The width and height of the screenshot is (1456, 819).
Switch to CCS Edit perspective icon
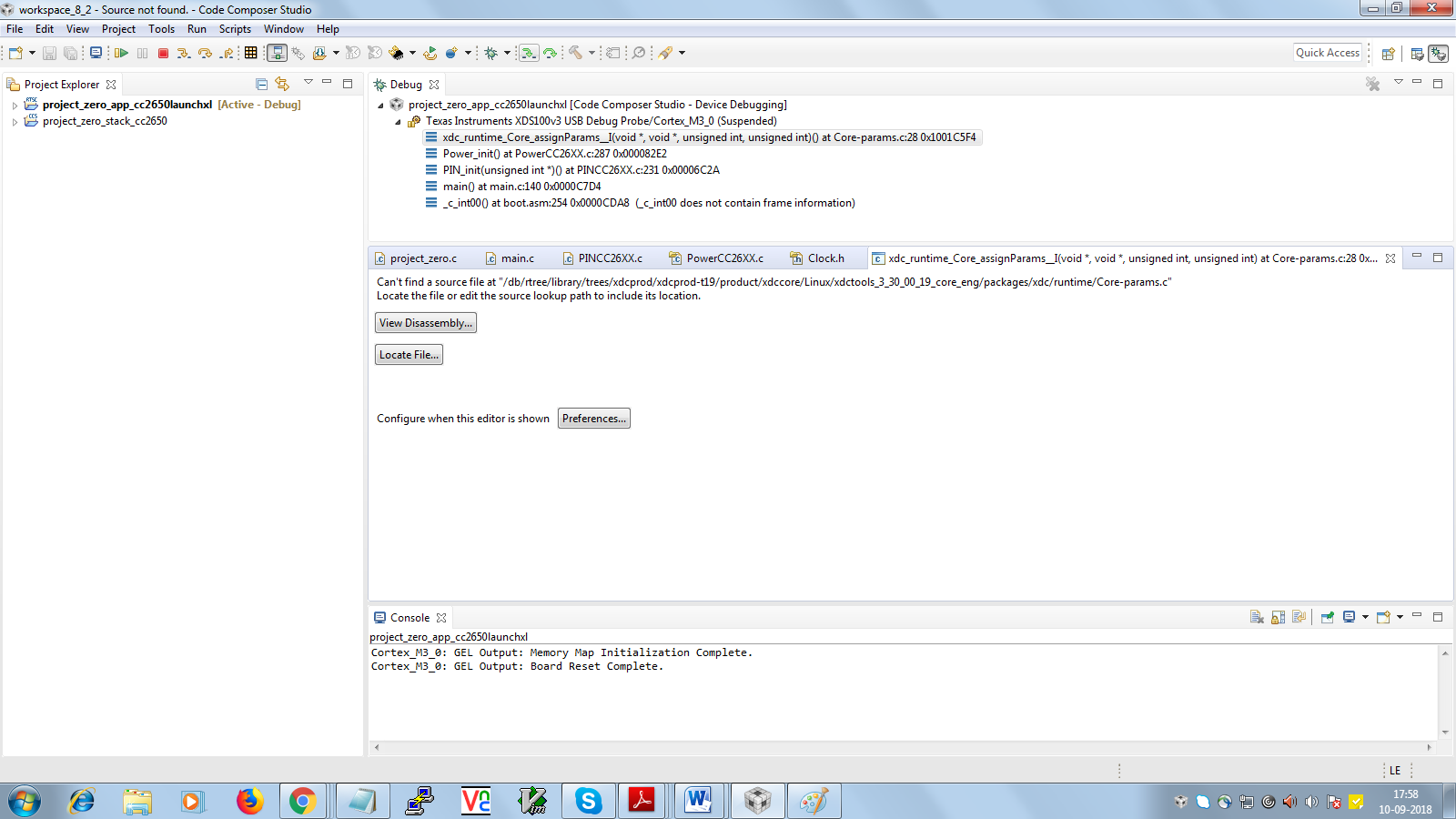coord(1417,54)
